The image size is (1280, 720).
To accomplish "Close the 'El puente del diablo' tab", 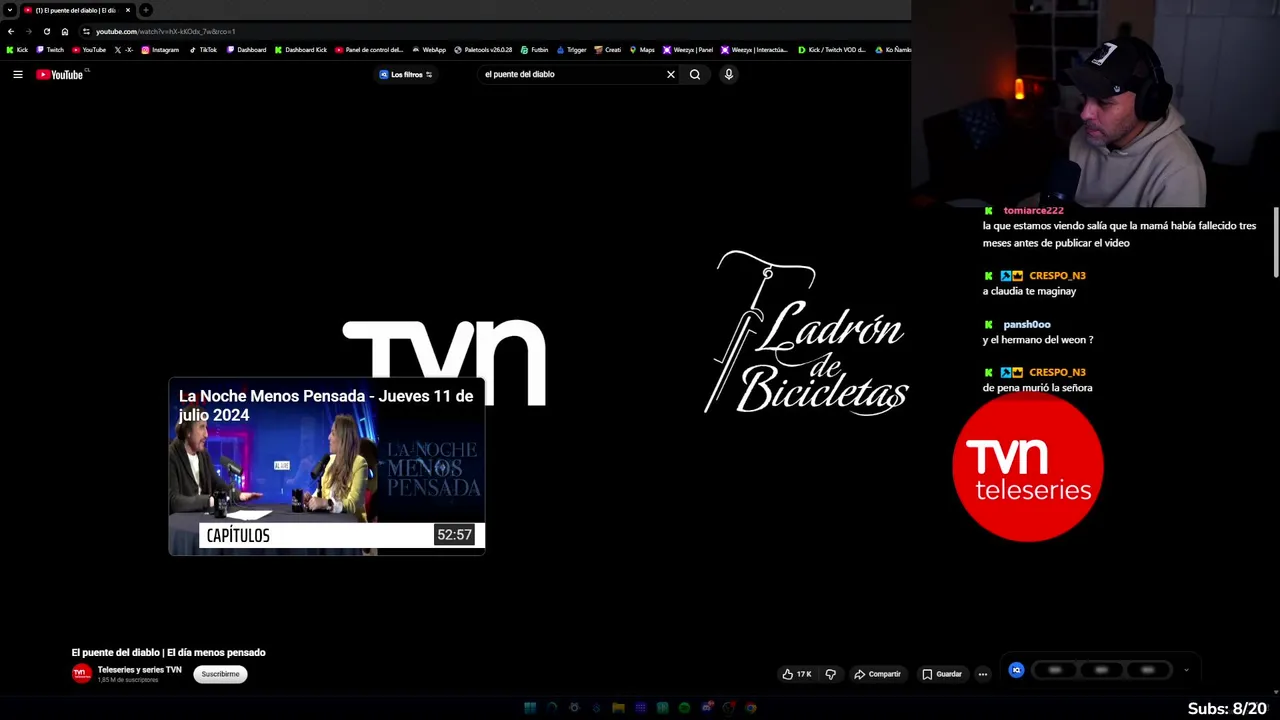I will pyautogui.click(x=128, y=10).
